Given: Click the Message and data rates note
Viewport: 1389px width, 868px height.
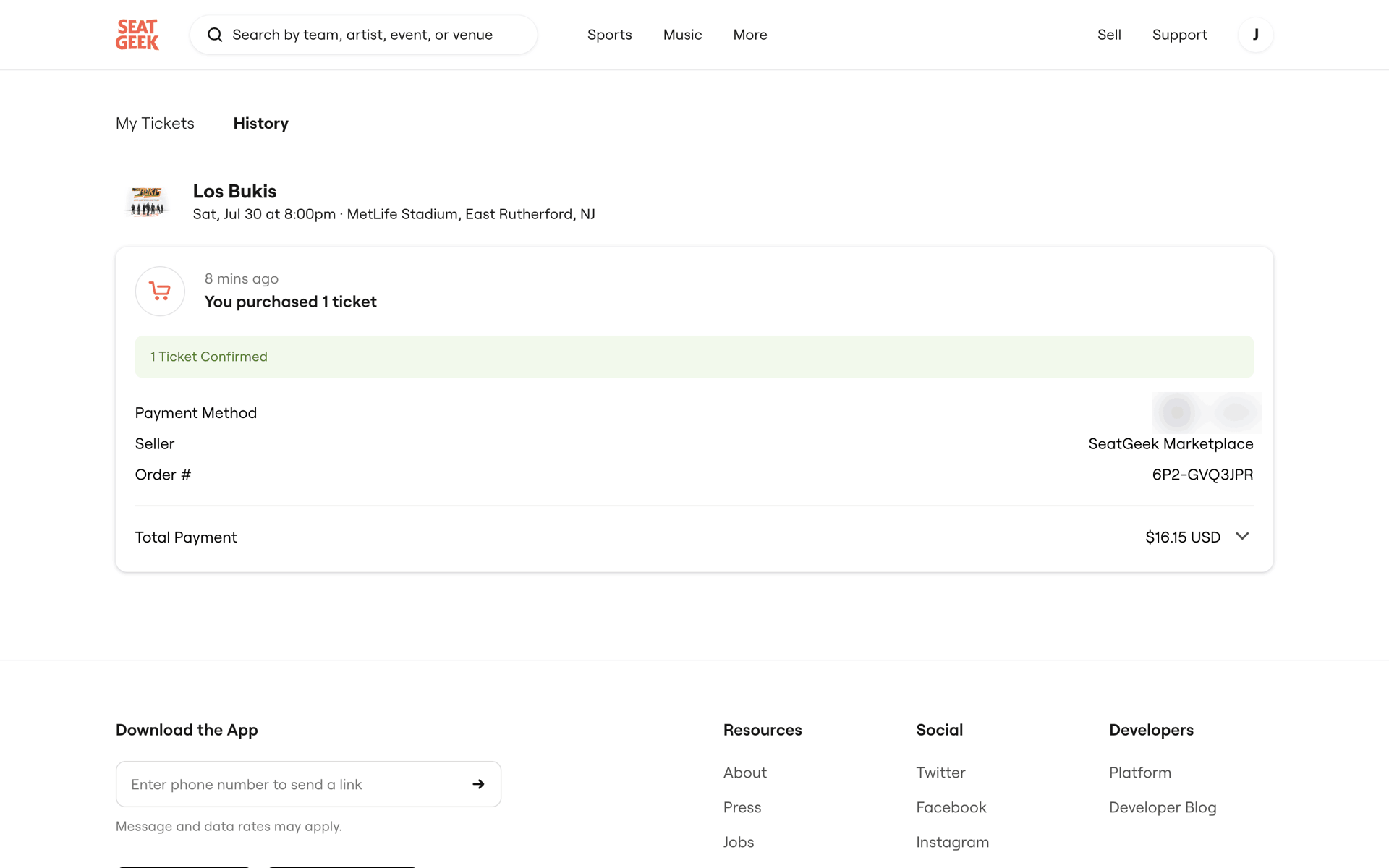Looking at the screenshot, I should 229,826.
